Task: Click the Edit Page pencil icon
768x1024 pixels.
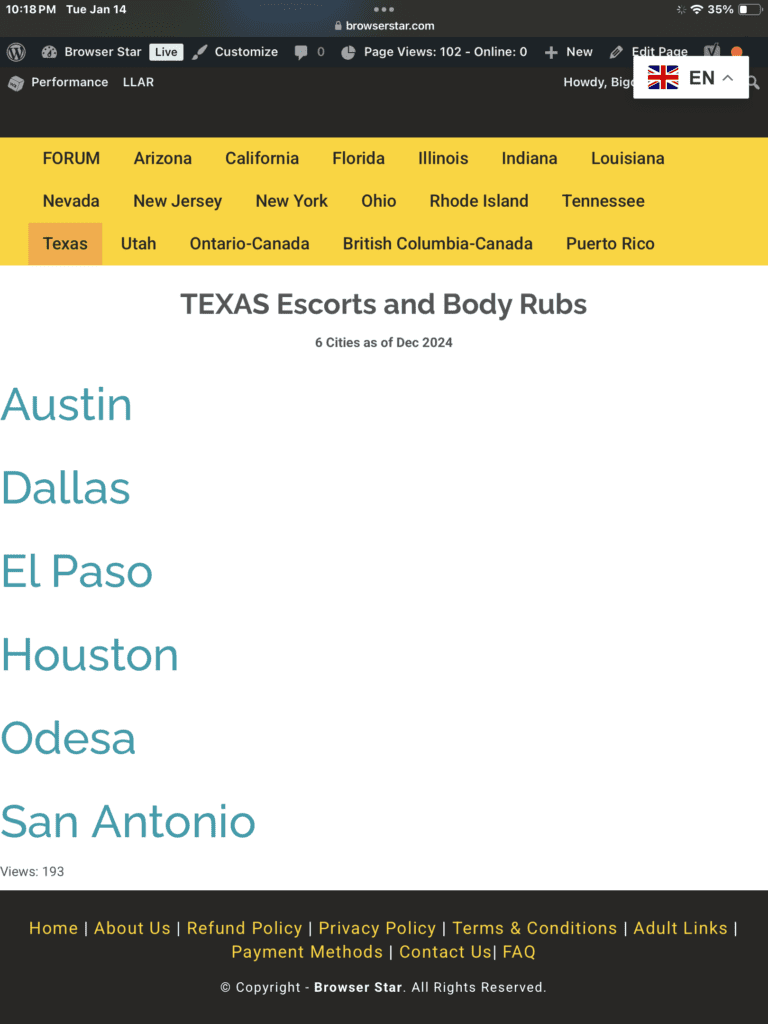Action: click(x=617, y=52)
